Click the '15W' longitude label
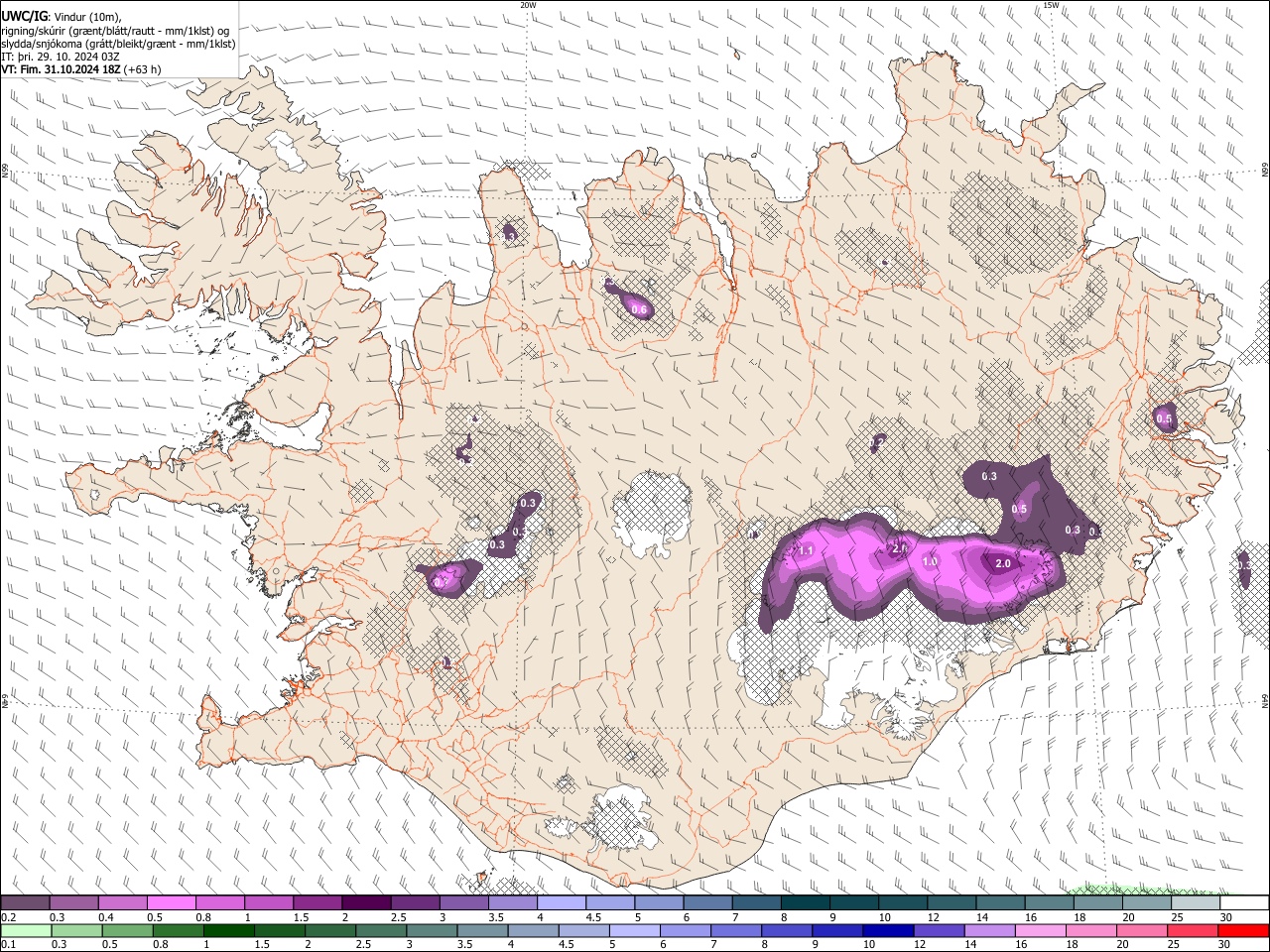Screen dimensions: 1270x952 1051,5
